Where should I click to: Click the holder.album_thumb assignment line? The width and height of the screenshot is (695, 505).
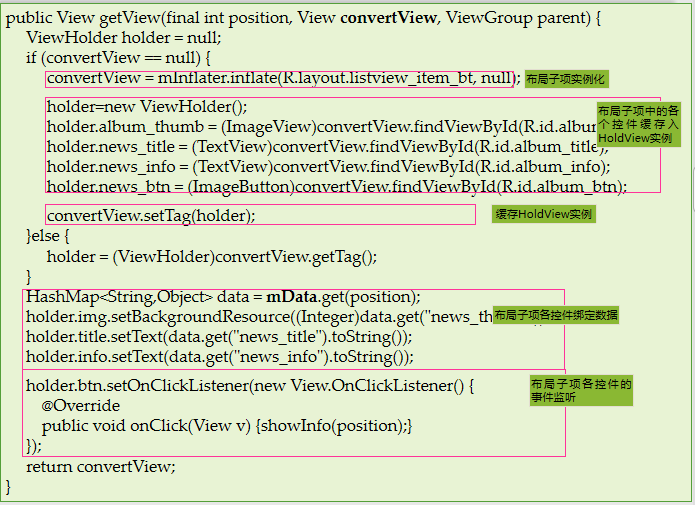click(322, 127)
